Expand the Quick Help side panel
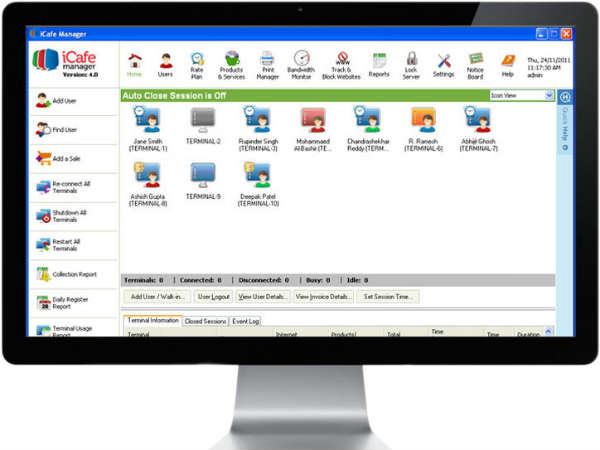The width and height of the screenshot is (600, 450). [565, 98]
